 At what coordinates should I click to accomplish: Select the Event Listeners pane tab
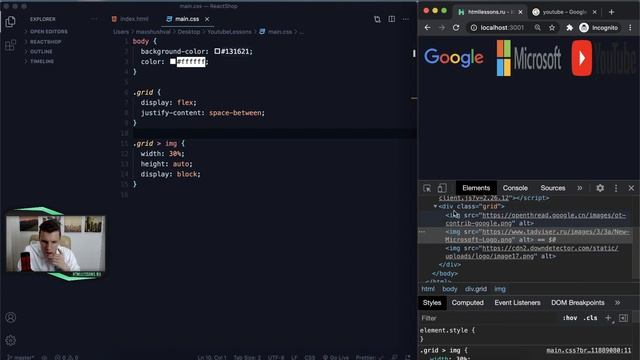click(517, 303)
